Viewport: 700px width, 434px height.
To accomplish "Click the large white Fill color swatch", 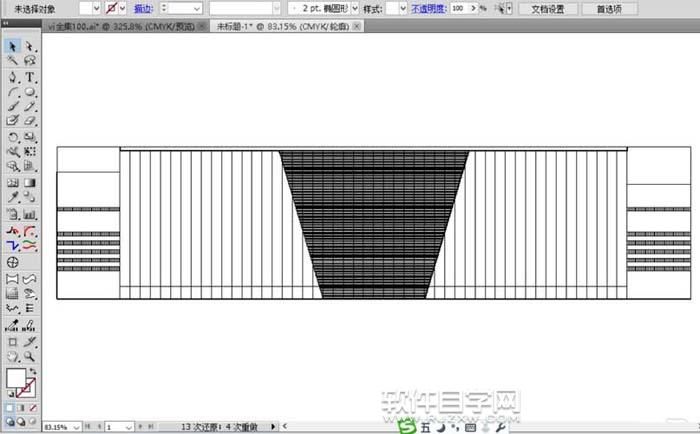I will [15, 379].
